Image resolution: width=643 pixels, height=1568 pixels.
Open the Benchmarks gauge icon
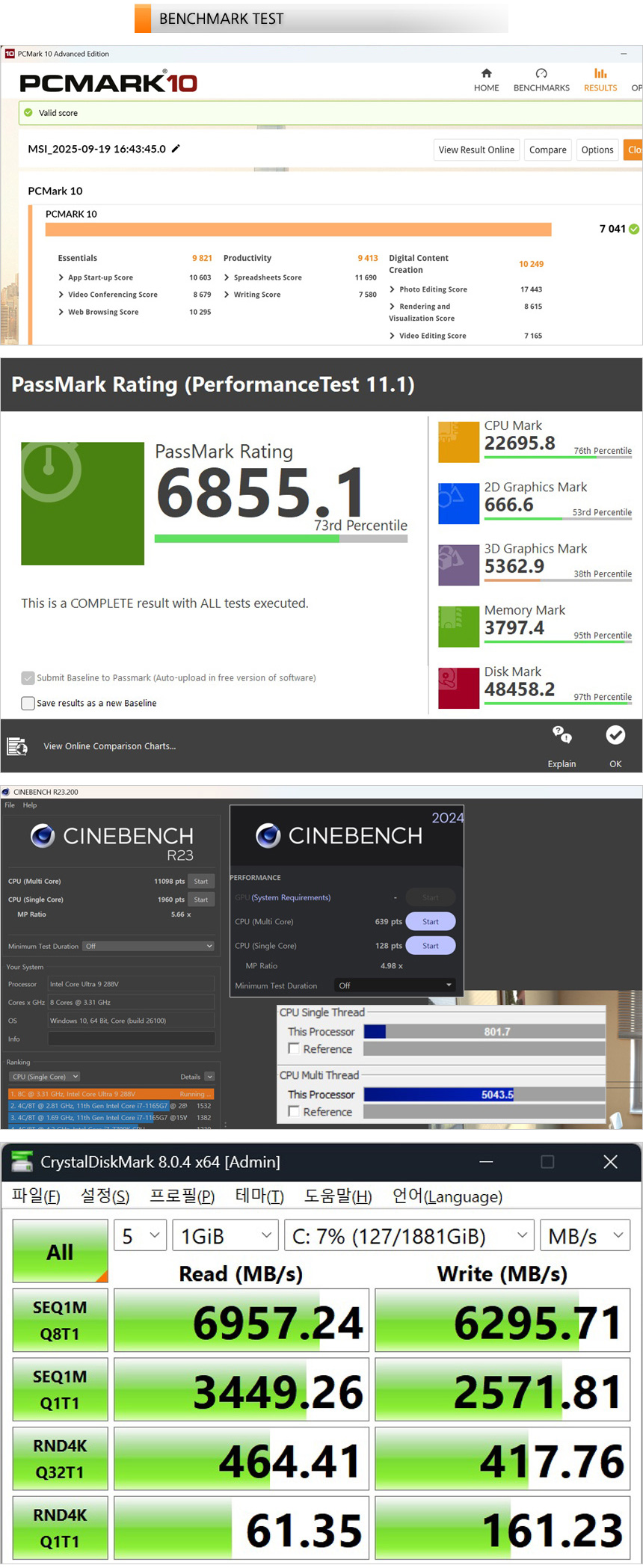tap(541, 73)
